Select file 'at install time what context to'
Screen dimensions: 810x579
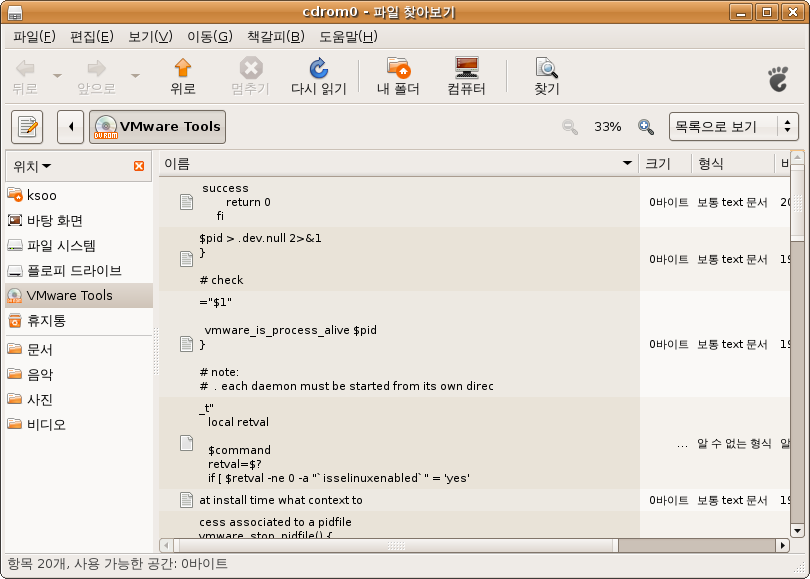(x=281, y=500)
